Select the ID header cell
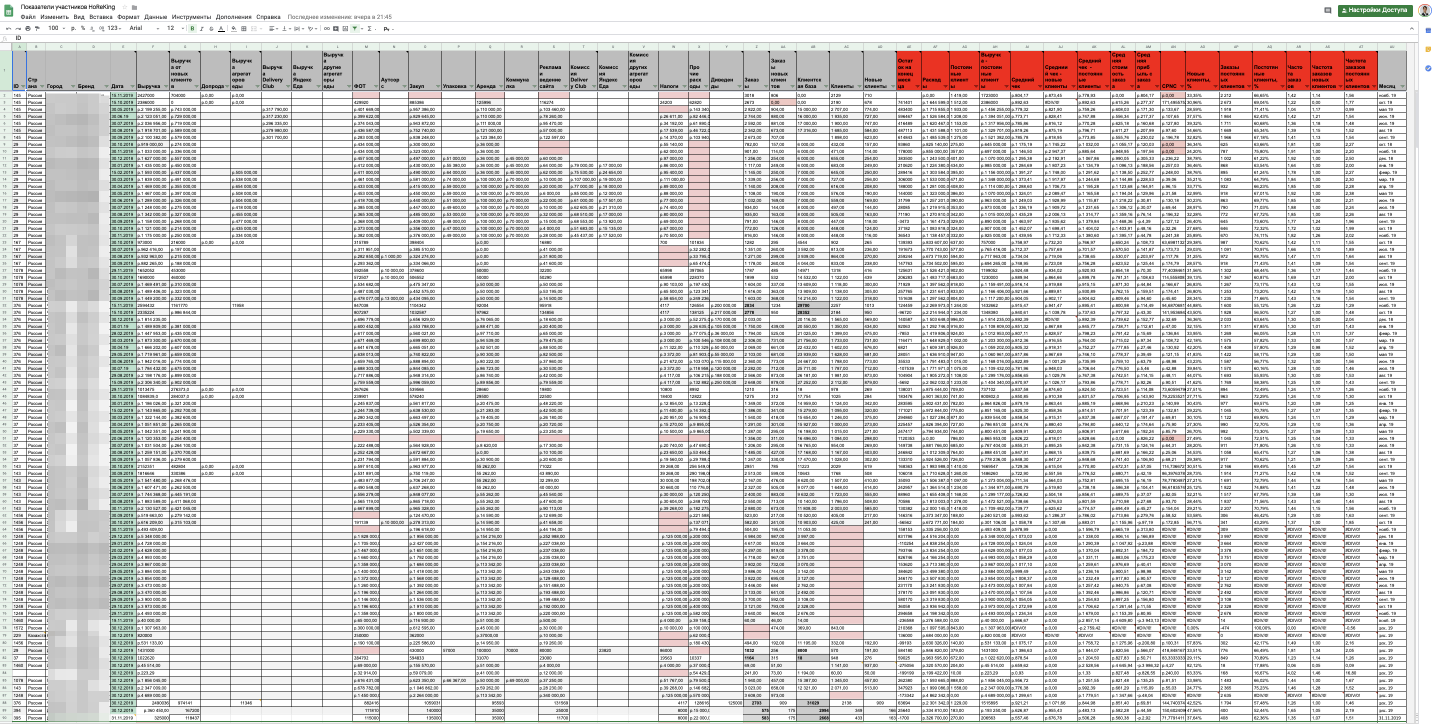Image resolution: width=1437 pixels, height=724 pixels. coord(19,71)
